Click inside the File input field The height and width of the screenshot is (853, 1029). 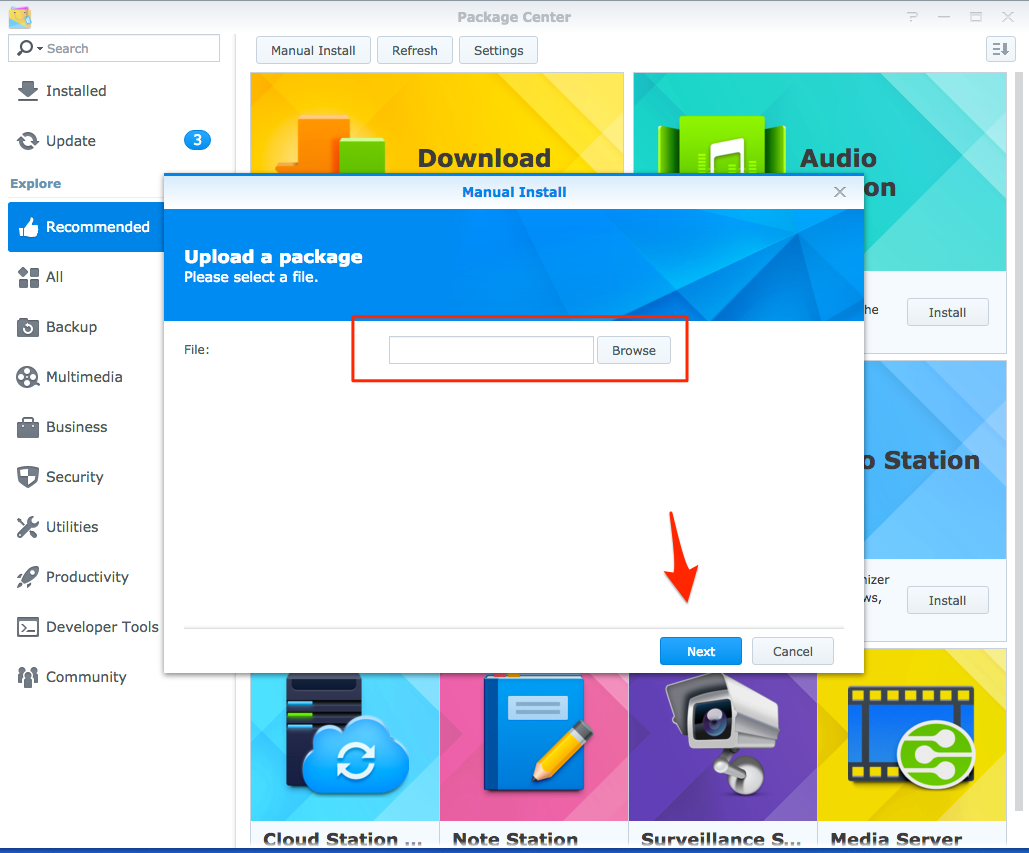coord(490,350)
